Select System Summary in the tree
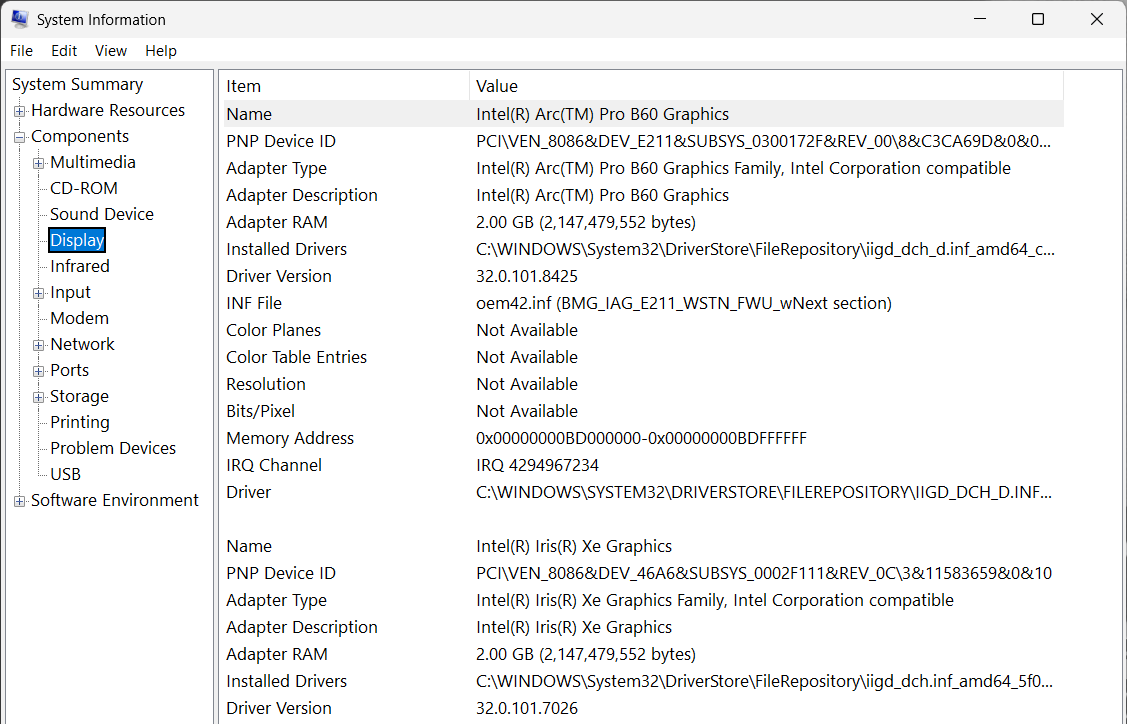Image resolution: width=1127 pixels, height=724 pixels. [x=78, y=85]
